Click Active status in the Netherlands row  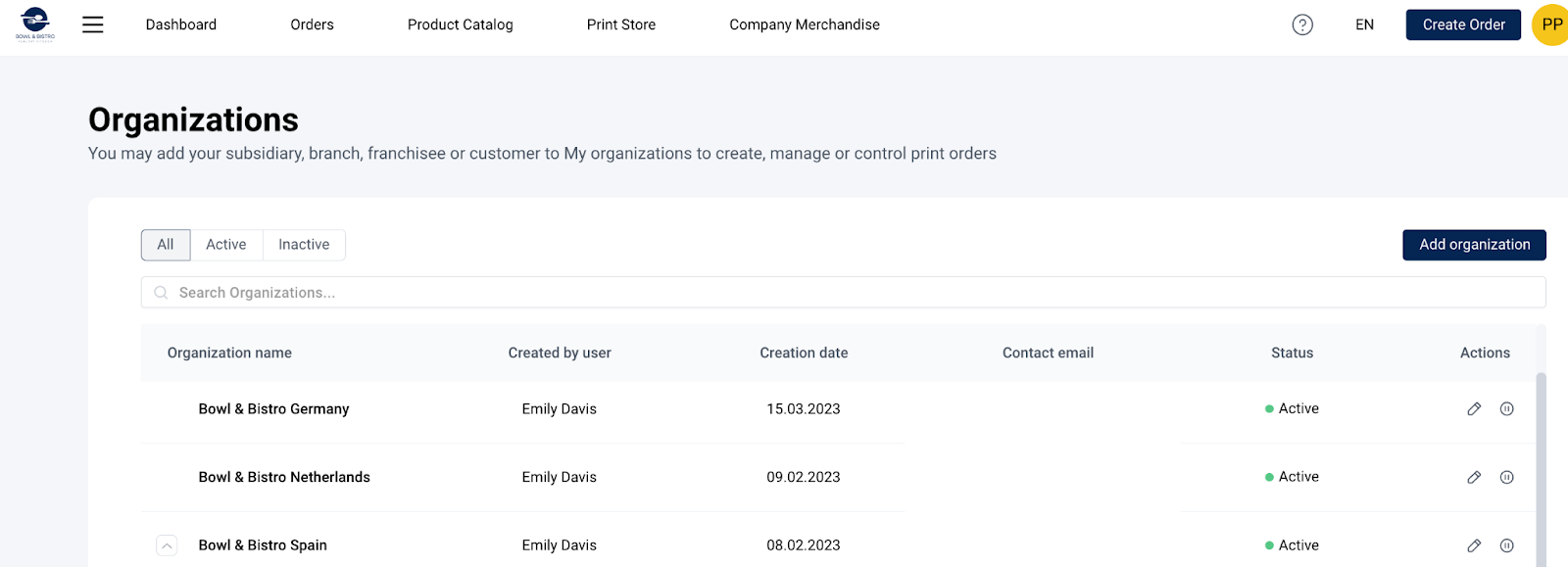coord(1292,477)
